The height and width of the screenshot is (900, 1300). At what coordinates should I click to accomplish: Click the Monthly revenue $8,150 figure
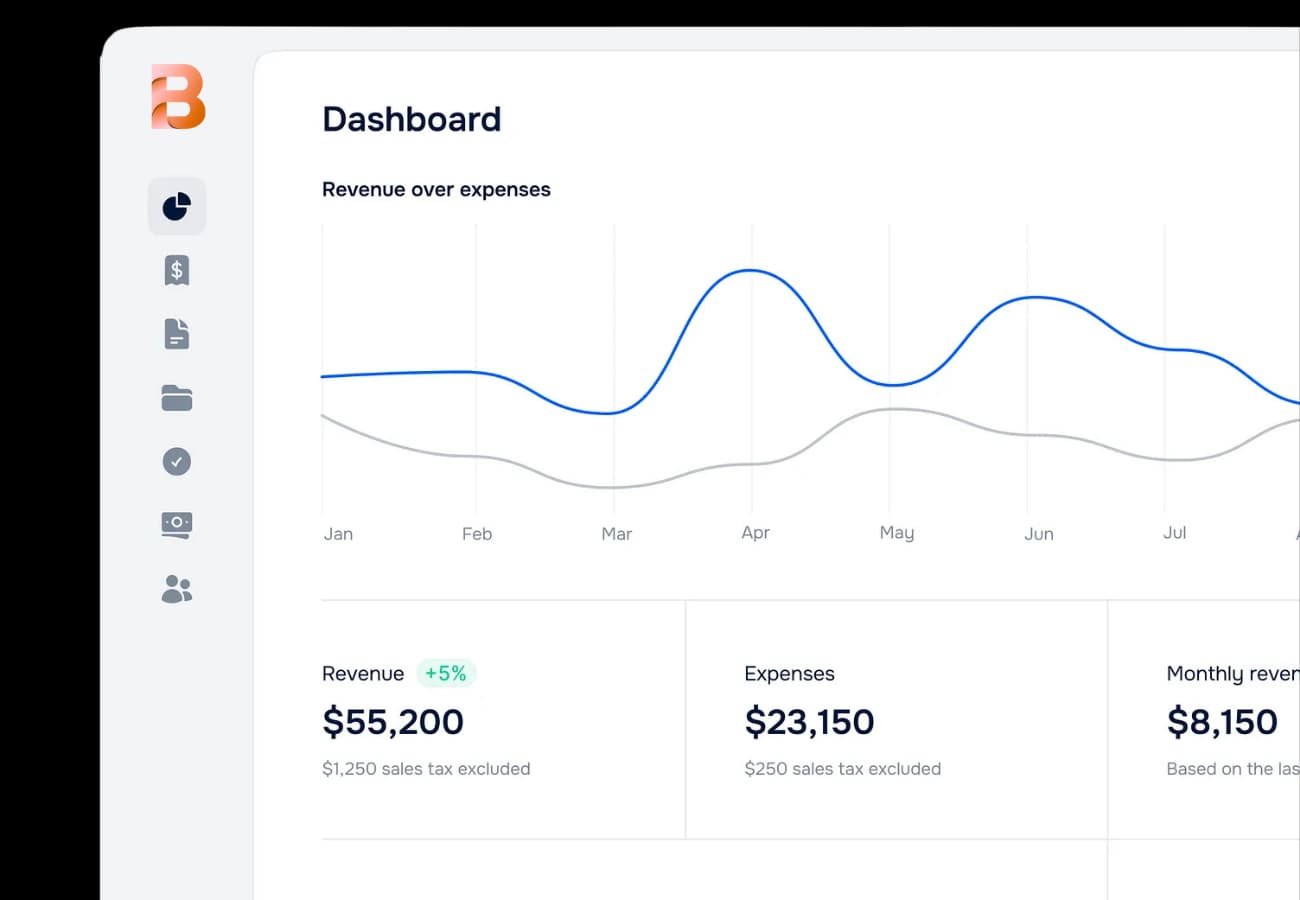point(1222,721)
